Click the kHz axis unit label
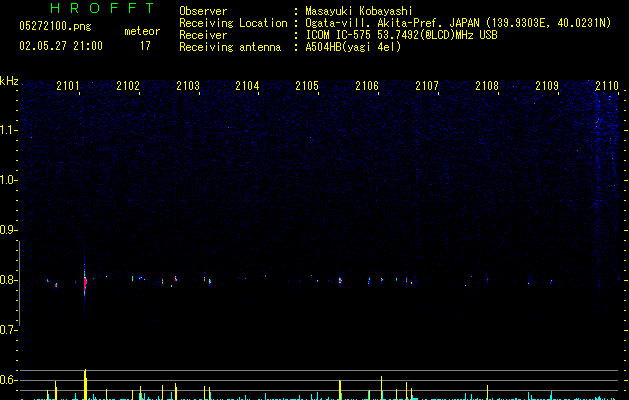The image size is (629, 400). coord(9,81)
